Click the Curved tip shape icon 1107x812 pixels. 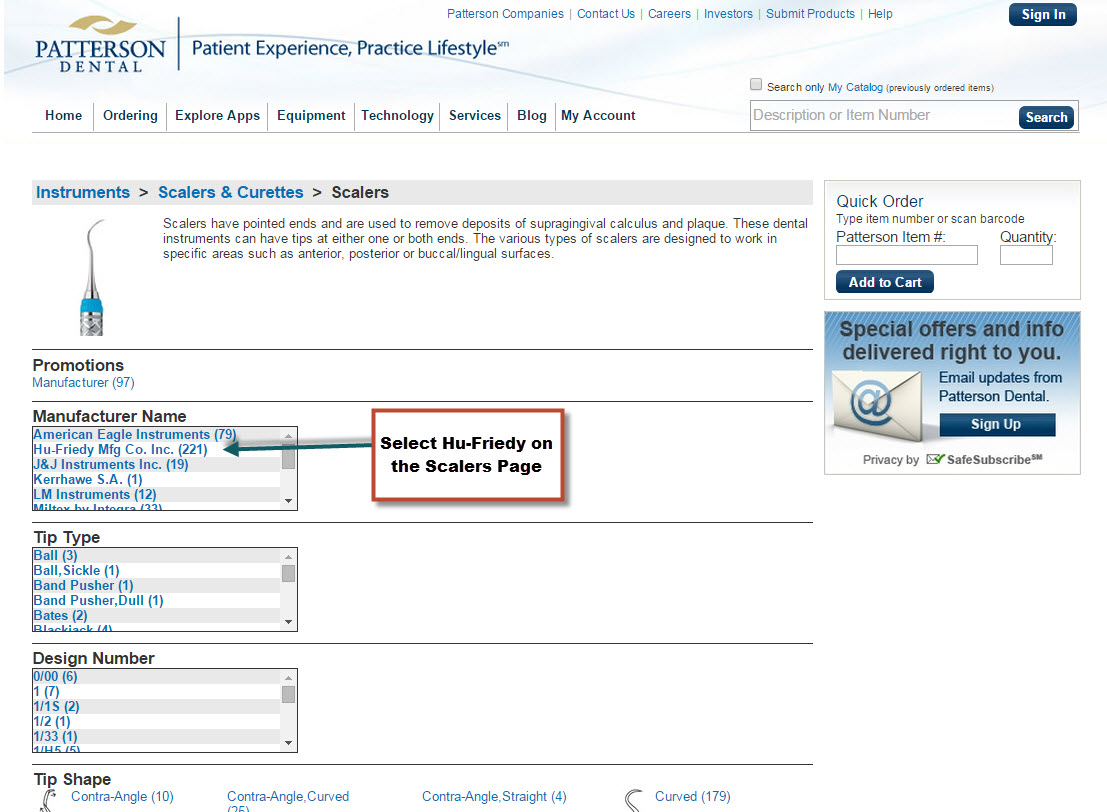tap(634, 800)
